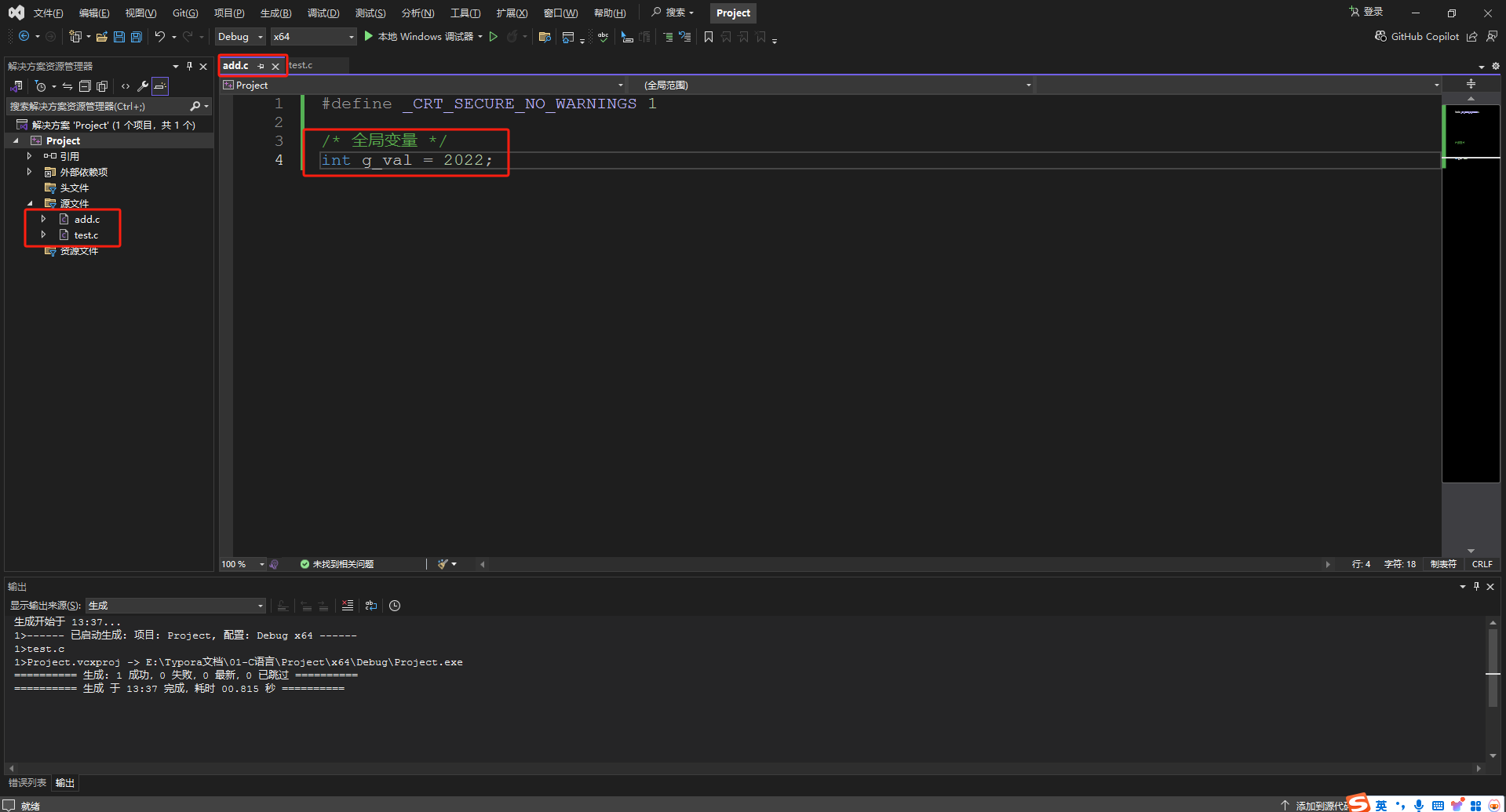The height and width of the screenshot is (812, 1506).
Task: Click the code cleanup broom icon
Action: (x=443, y=564)
